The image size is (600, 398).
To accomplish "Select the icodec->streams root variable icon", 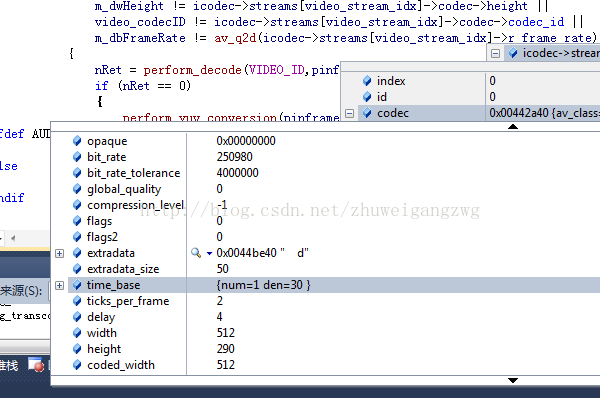I will (x=513, y=53).
